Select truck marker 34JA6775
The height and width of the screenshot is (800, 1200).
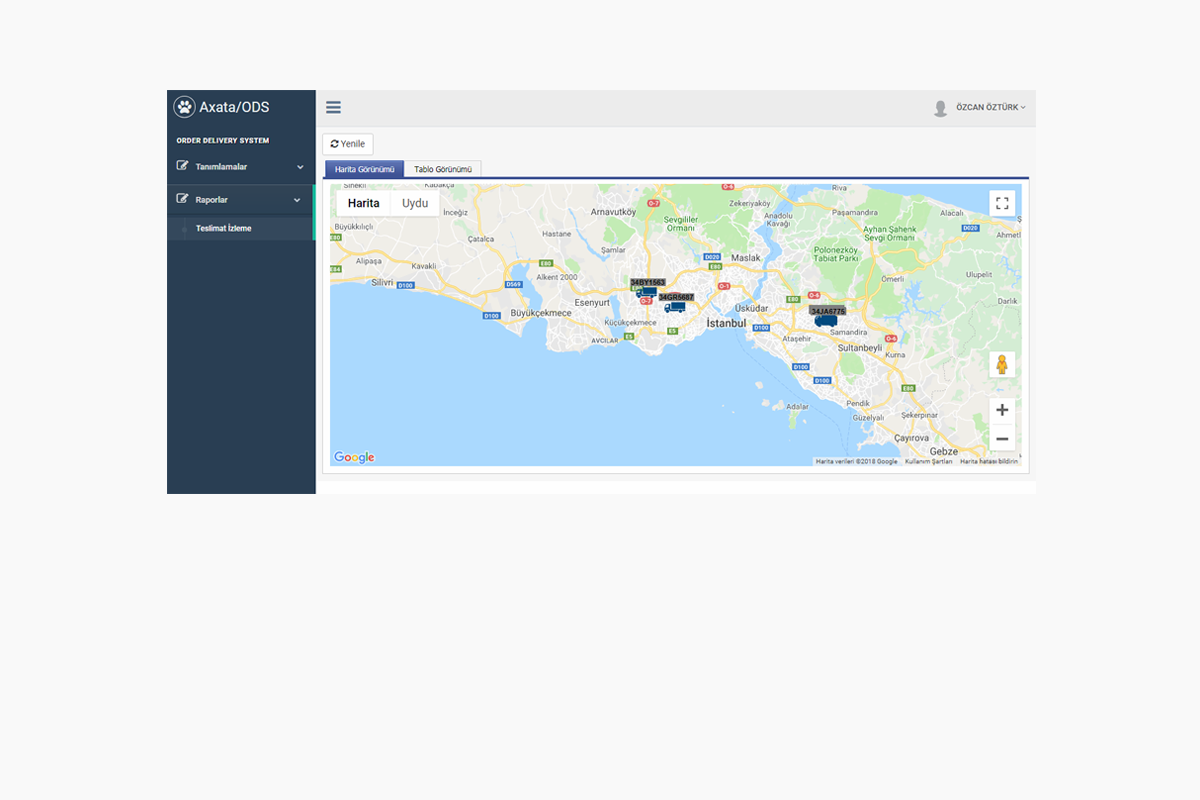tap(826, 321)
